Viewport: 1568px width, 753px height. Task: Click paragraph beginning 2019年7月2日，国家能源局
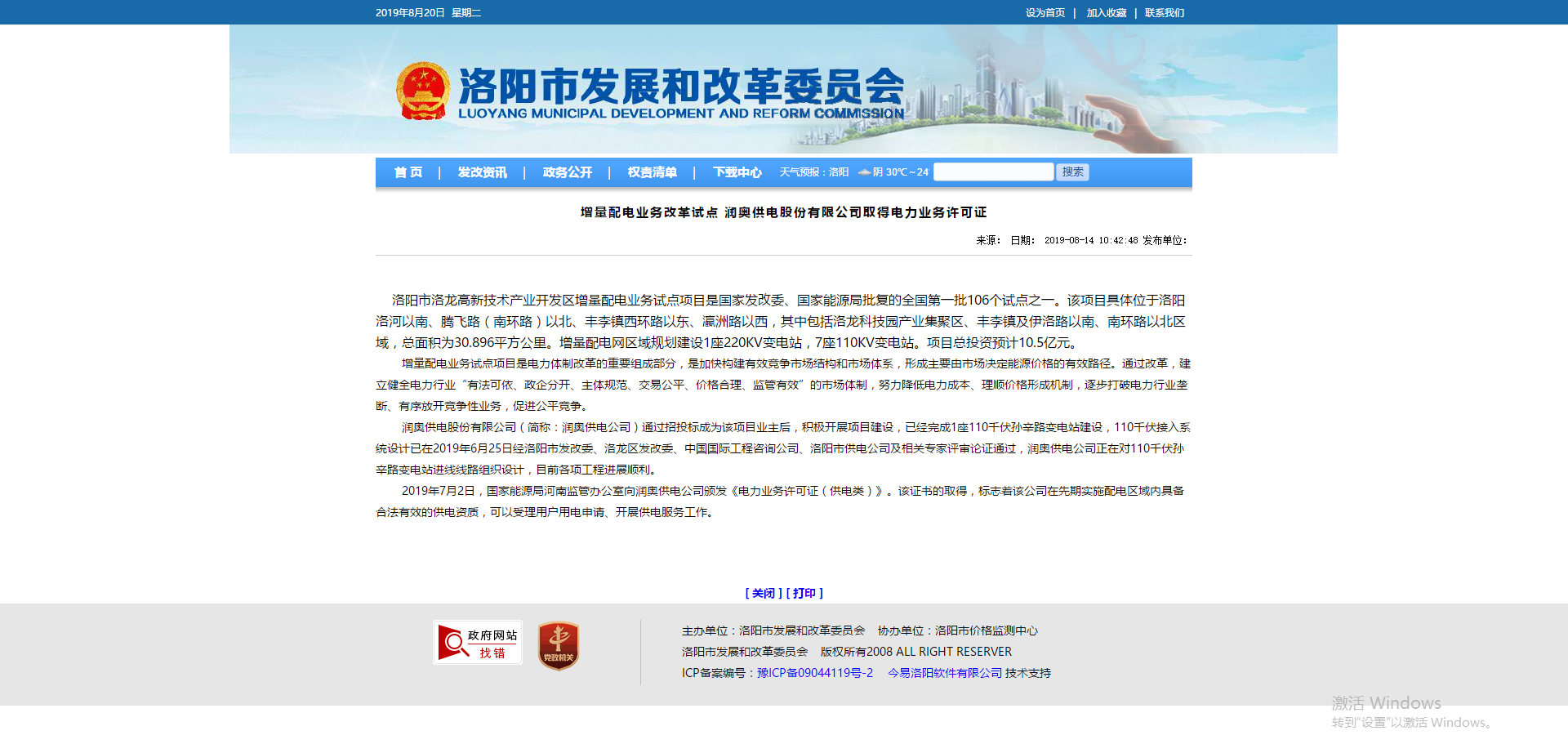pyautogui.click(x=780, y=501)
